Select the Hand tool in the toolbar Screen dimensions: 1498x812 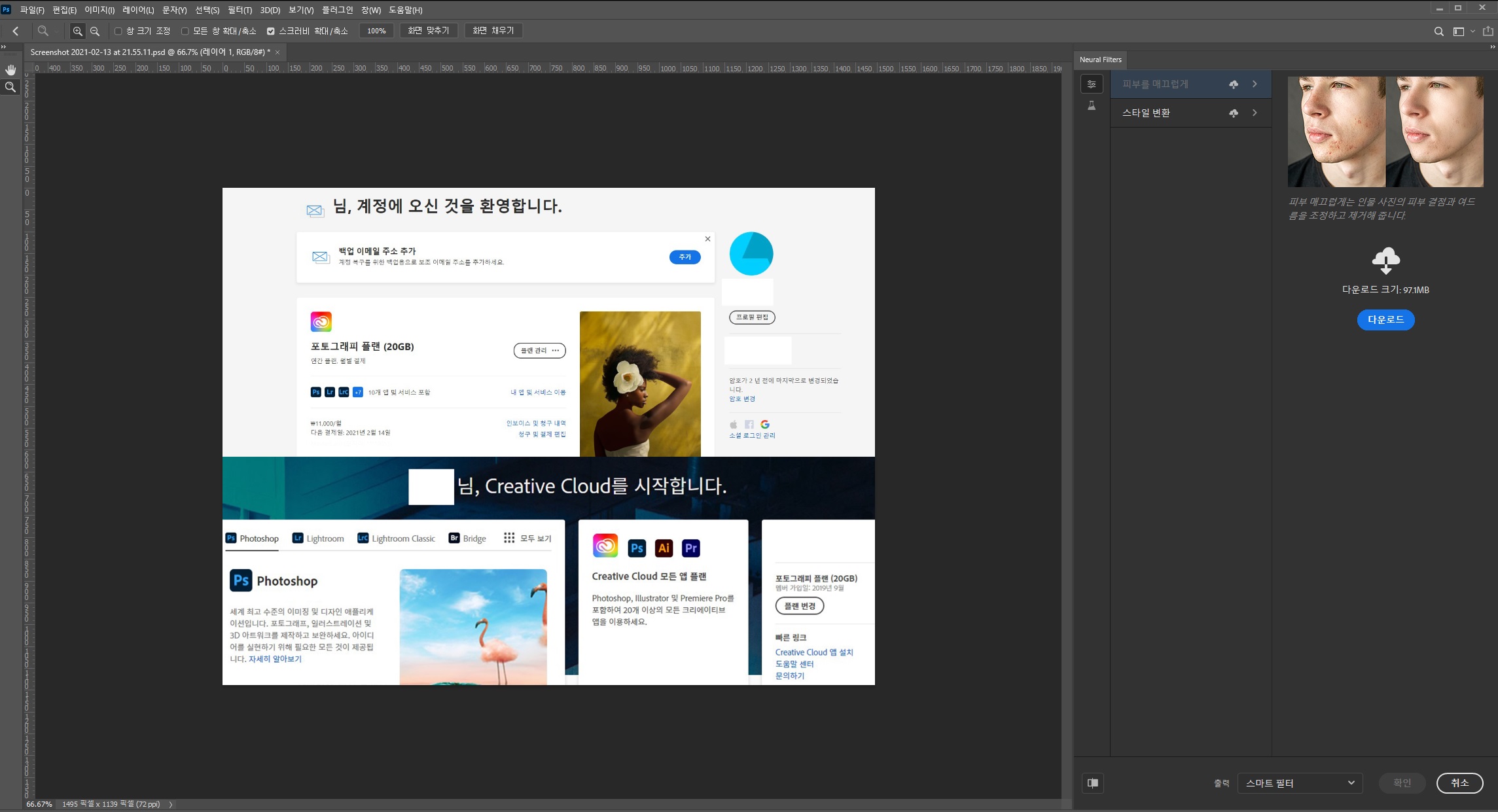[x=10, y=69]
